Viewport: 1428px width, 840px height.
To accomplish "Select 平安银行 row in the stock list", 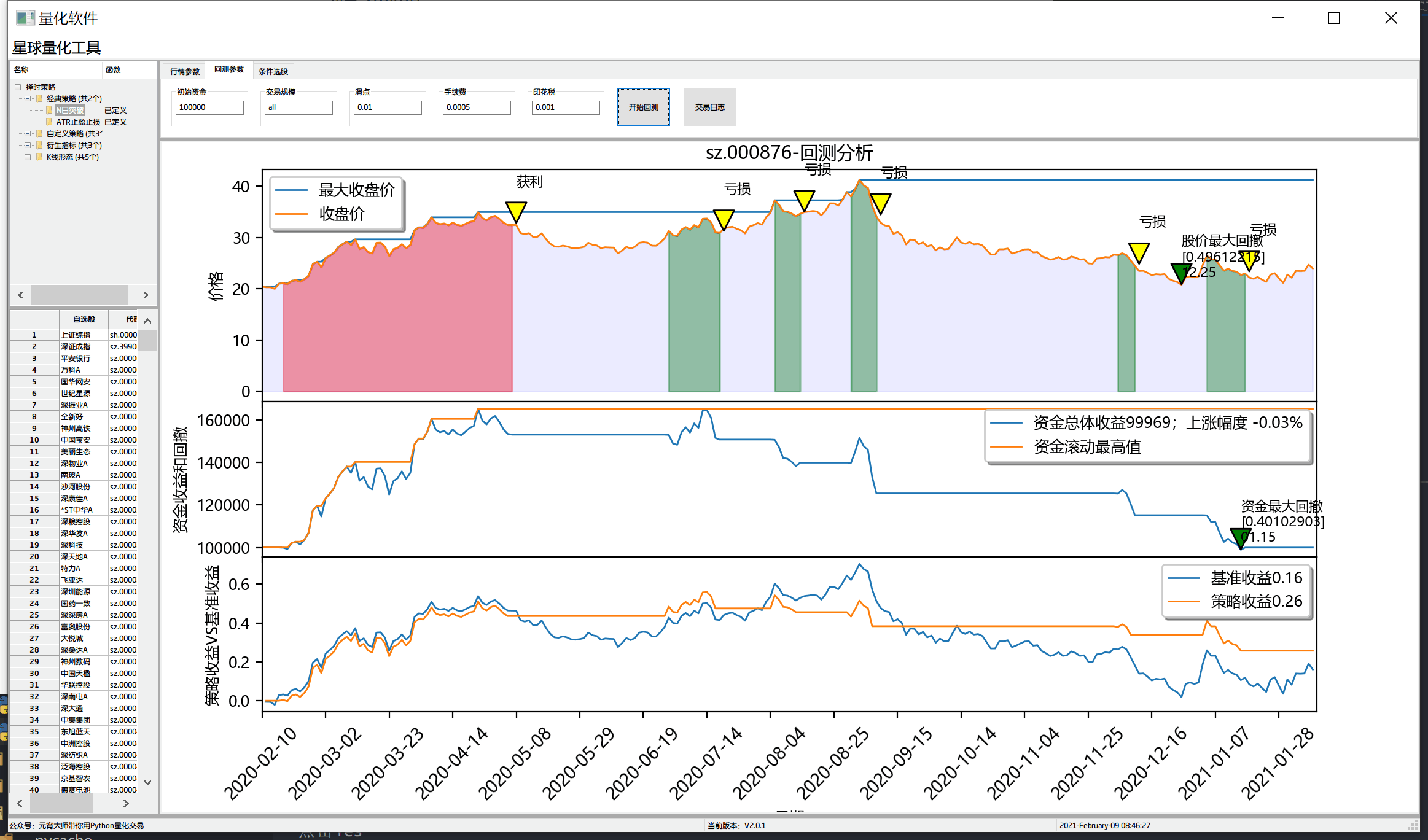I will point(76,359).
